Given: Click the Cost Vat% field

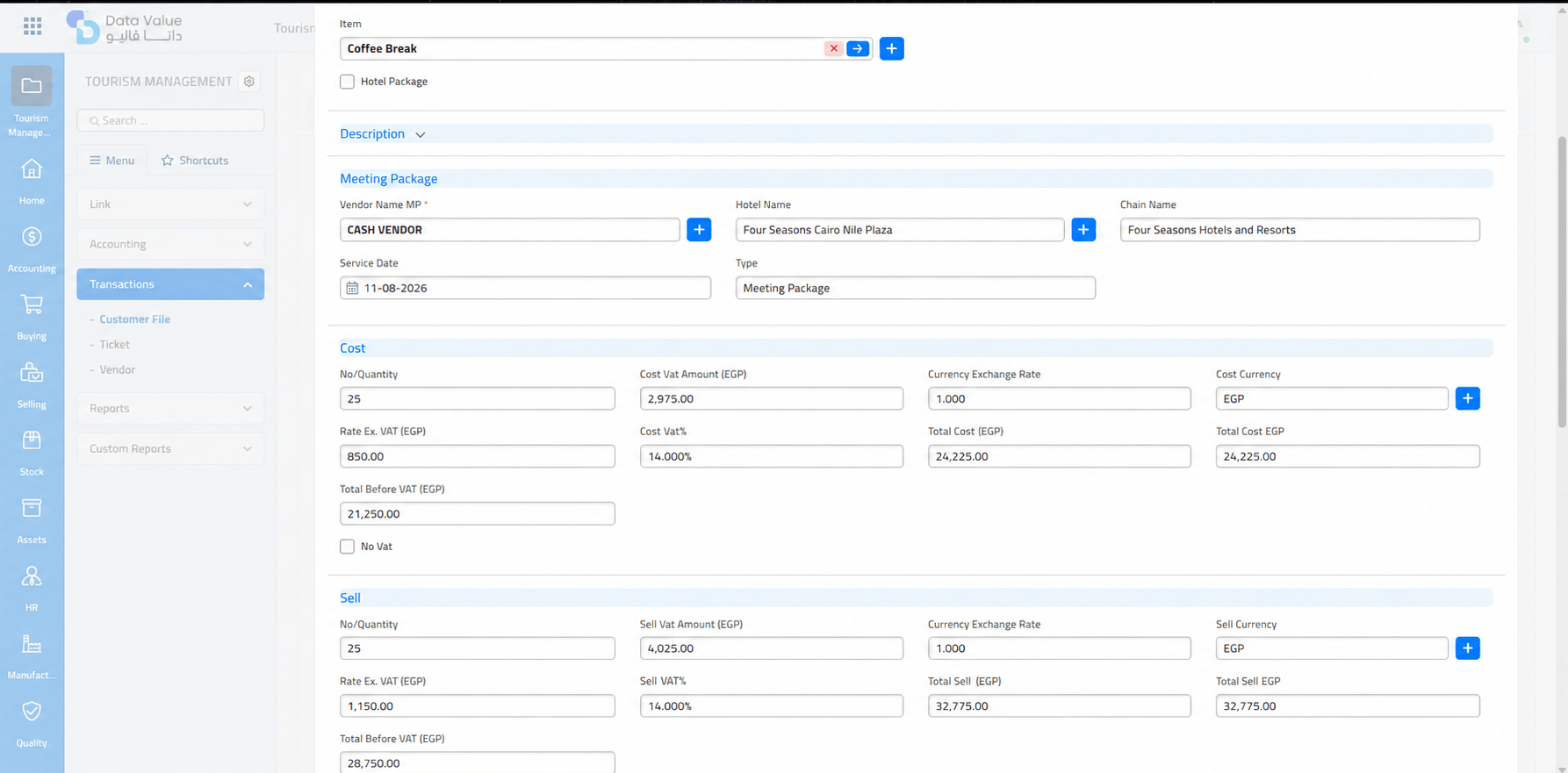Looking at the screenshot, I should pos(772,456).
